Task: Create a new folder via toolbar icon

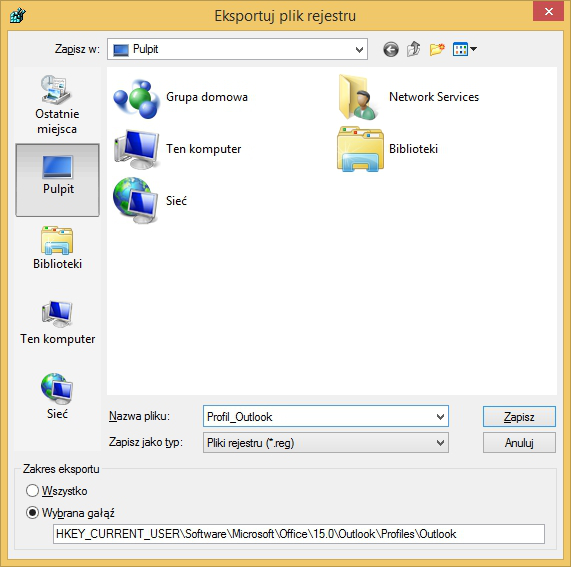Action: pos(437,49)
